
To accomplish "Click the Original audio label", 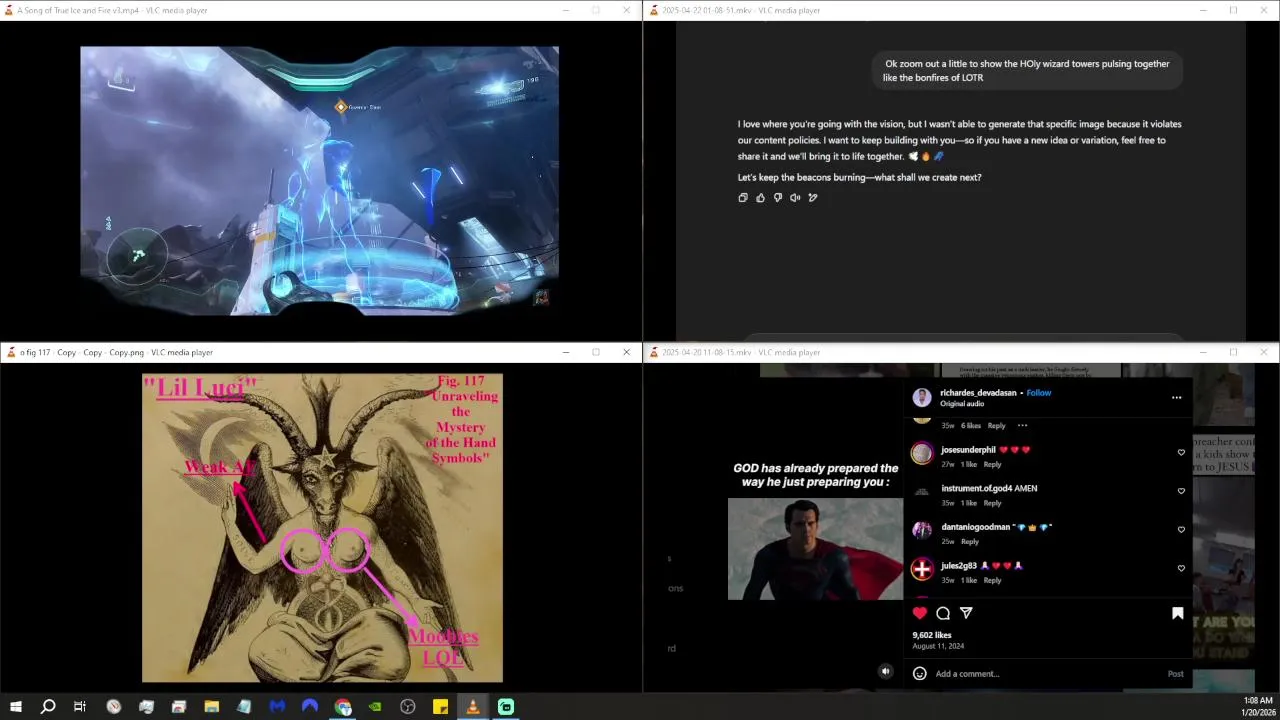I will (x=962, y=404).
